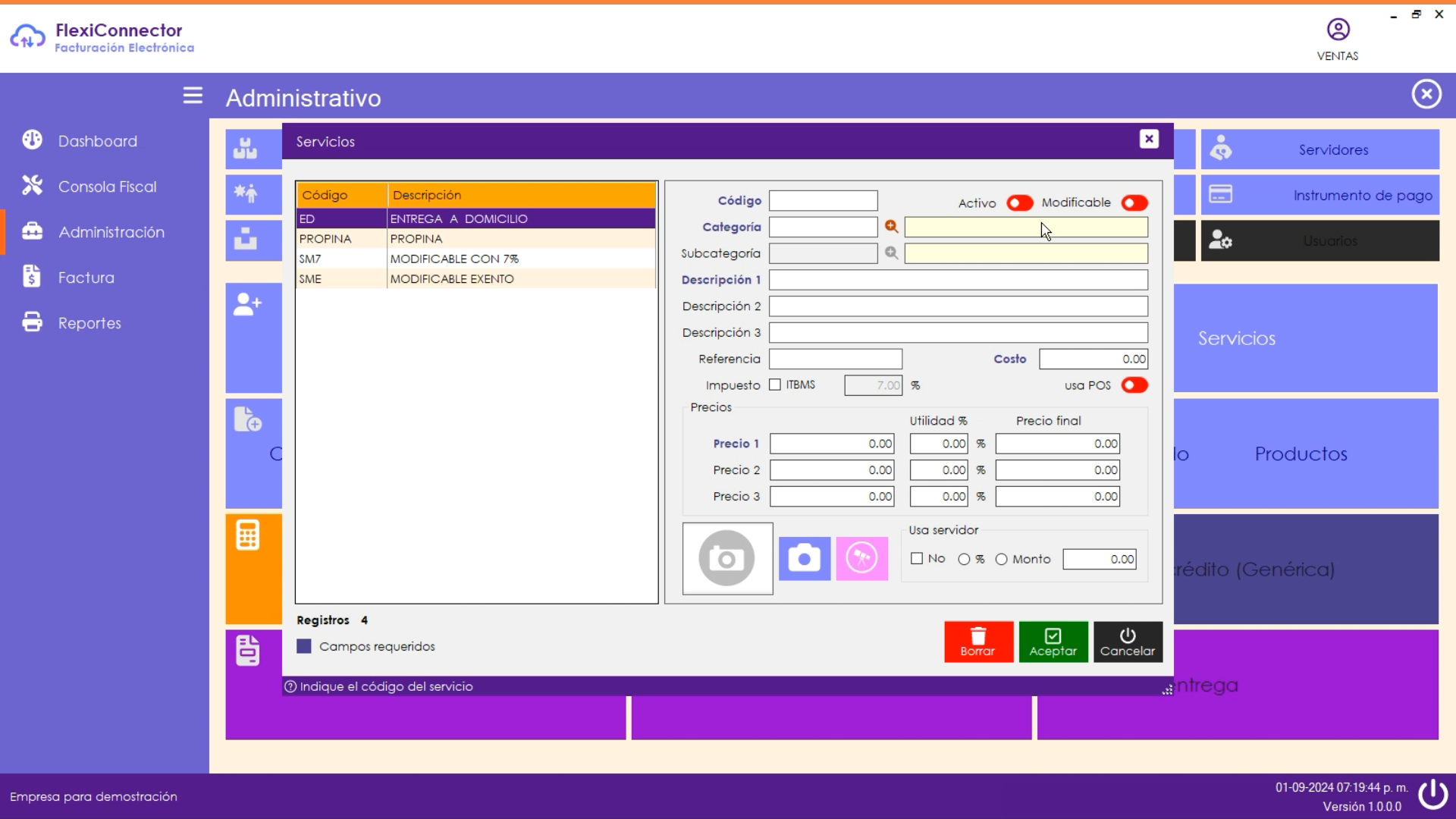This screenshot has width=1456, height=819.
Task: Open Reportes from the sidebar
Action: [x=89, y=323]
